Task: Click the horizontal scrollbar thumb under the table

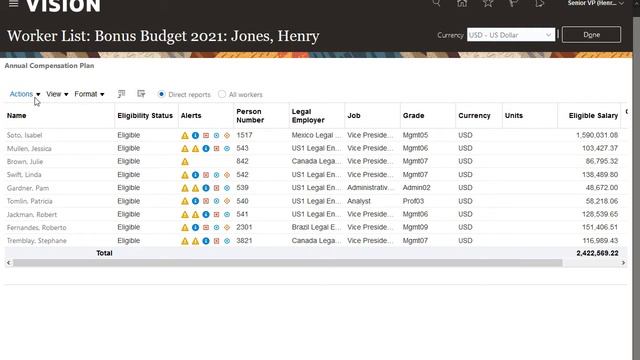Action: [288, 263]
